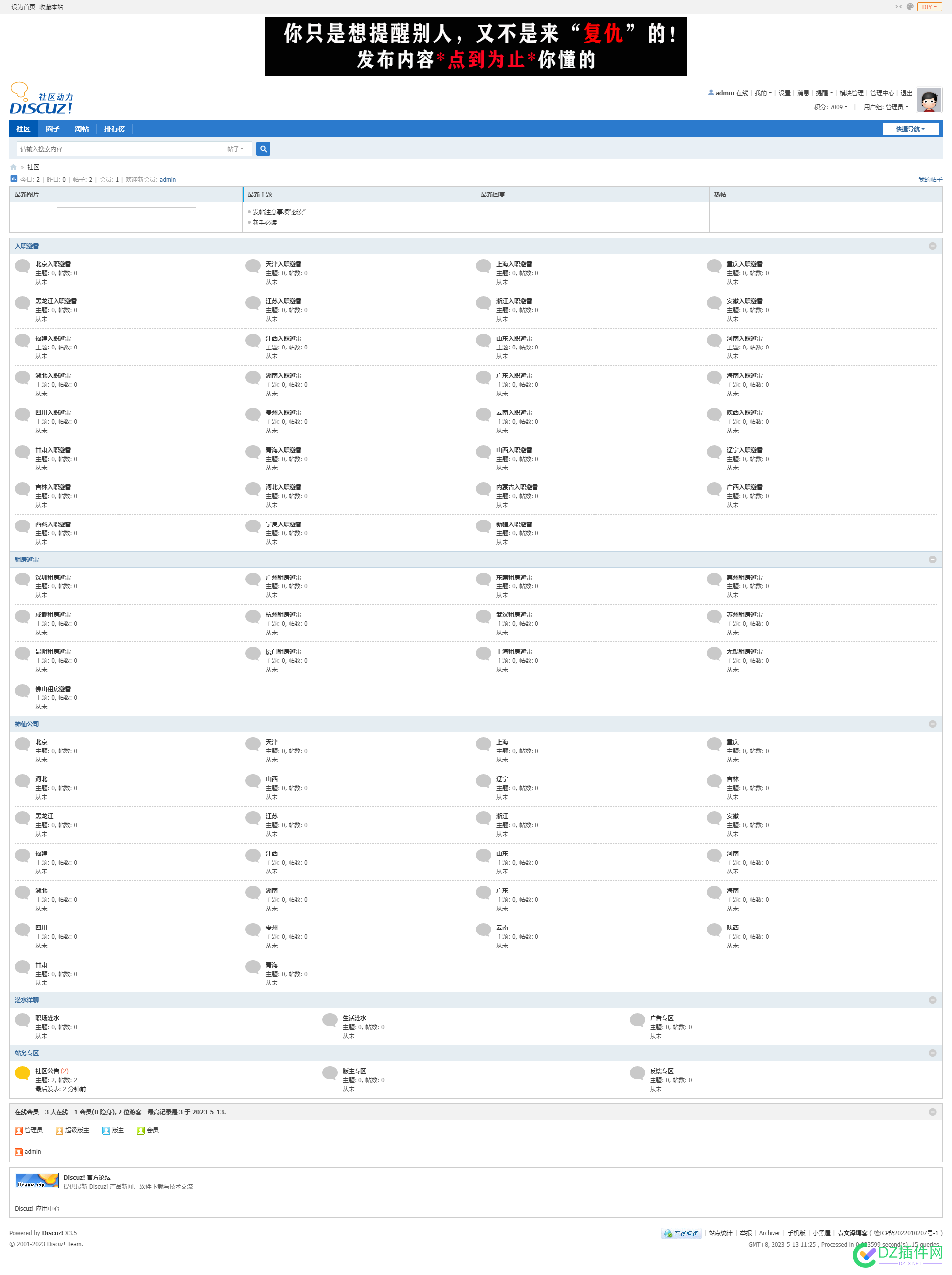Collapse the 在线会员 section
952x1275 pixels.
pos(932,1112)
